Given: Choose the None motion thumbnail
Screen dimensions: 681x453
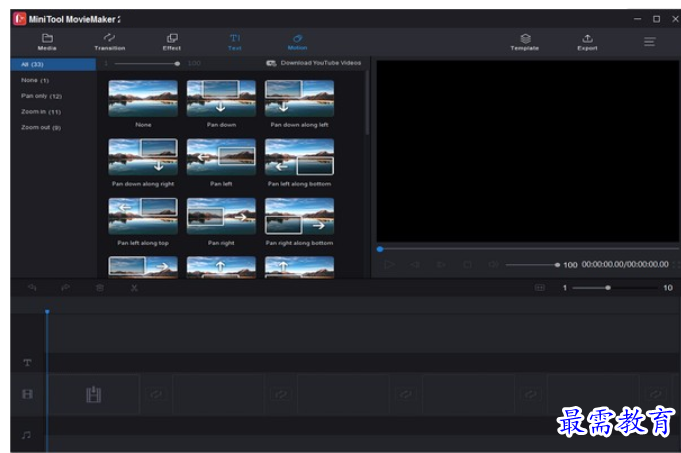Looking at the screenshot, I should click(x=143, y=98).
